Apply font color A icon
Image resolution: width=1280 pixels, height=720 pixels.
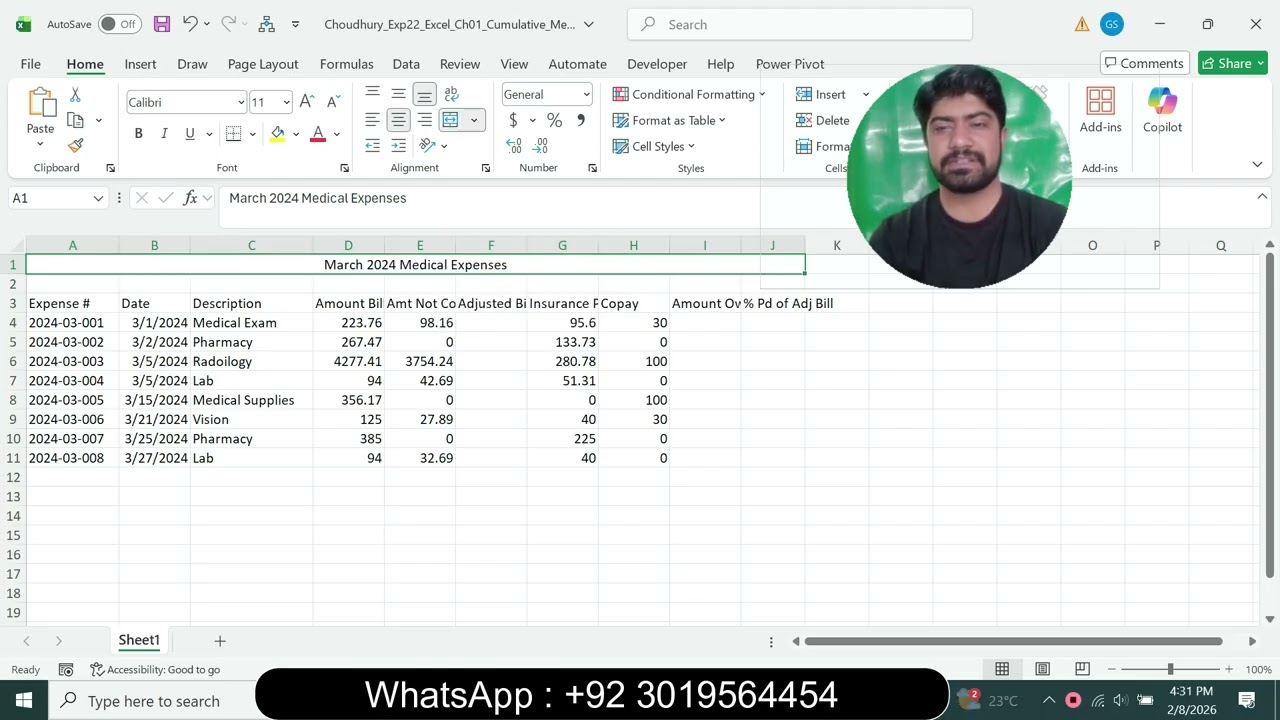tap(318, 134)
